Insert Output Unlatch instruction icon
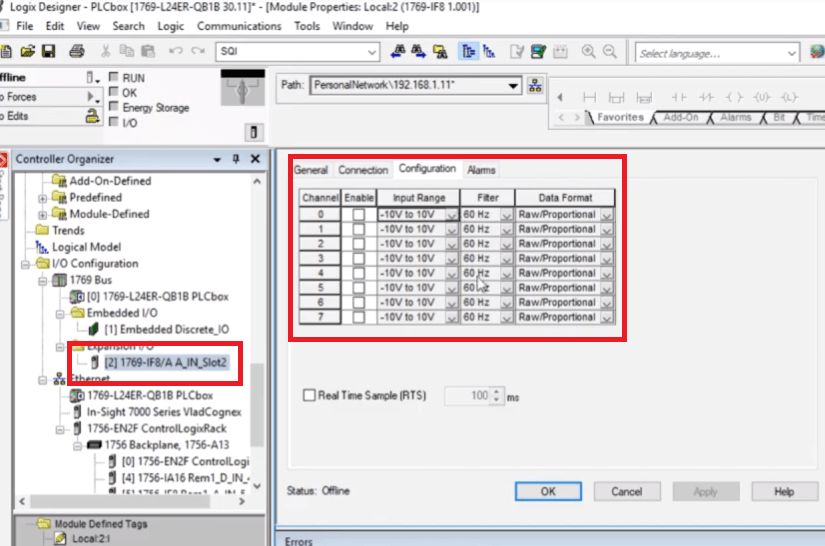The height and width of the screenshot is (546, 825). [761, 97]
